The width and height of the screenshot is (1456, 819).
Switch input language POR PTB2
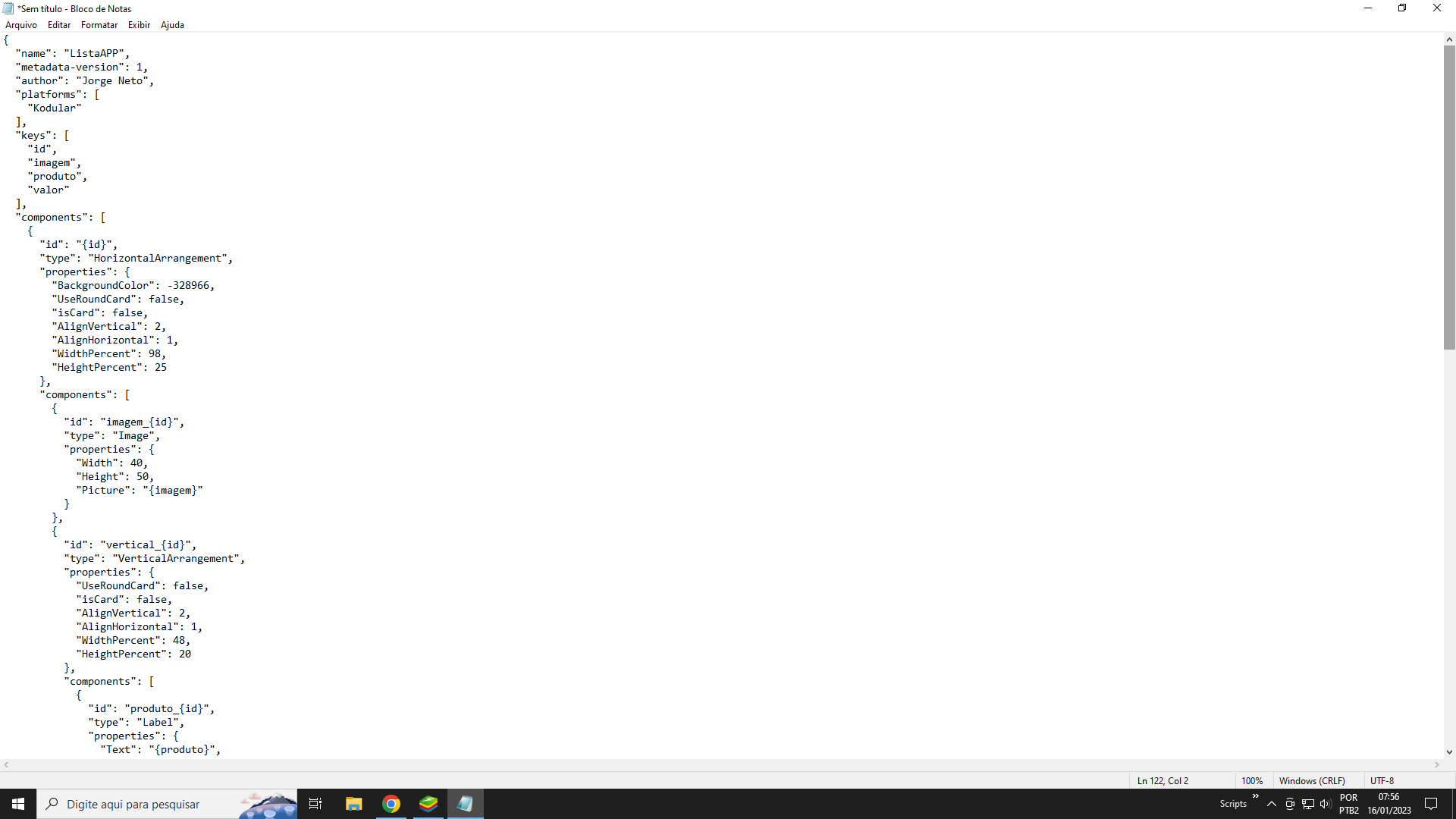(x=1349, y=804)
